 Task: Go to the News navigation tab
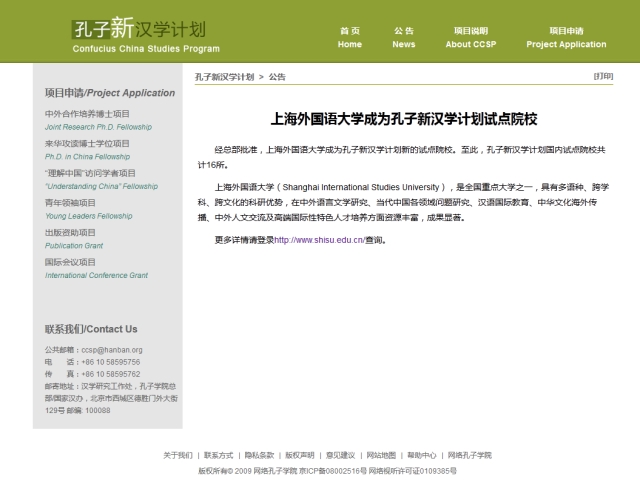(x=404, y=37)
